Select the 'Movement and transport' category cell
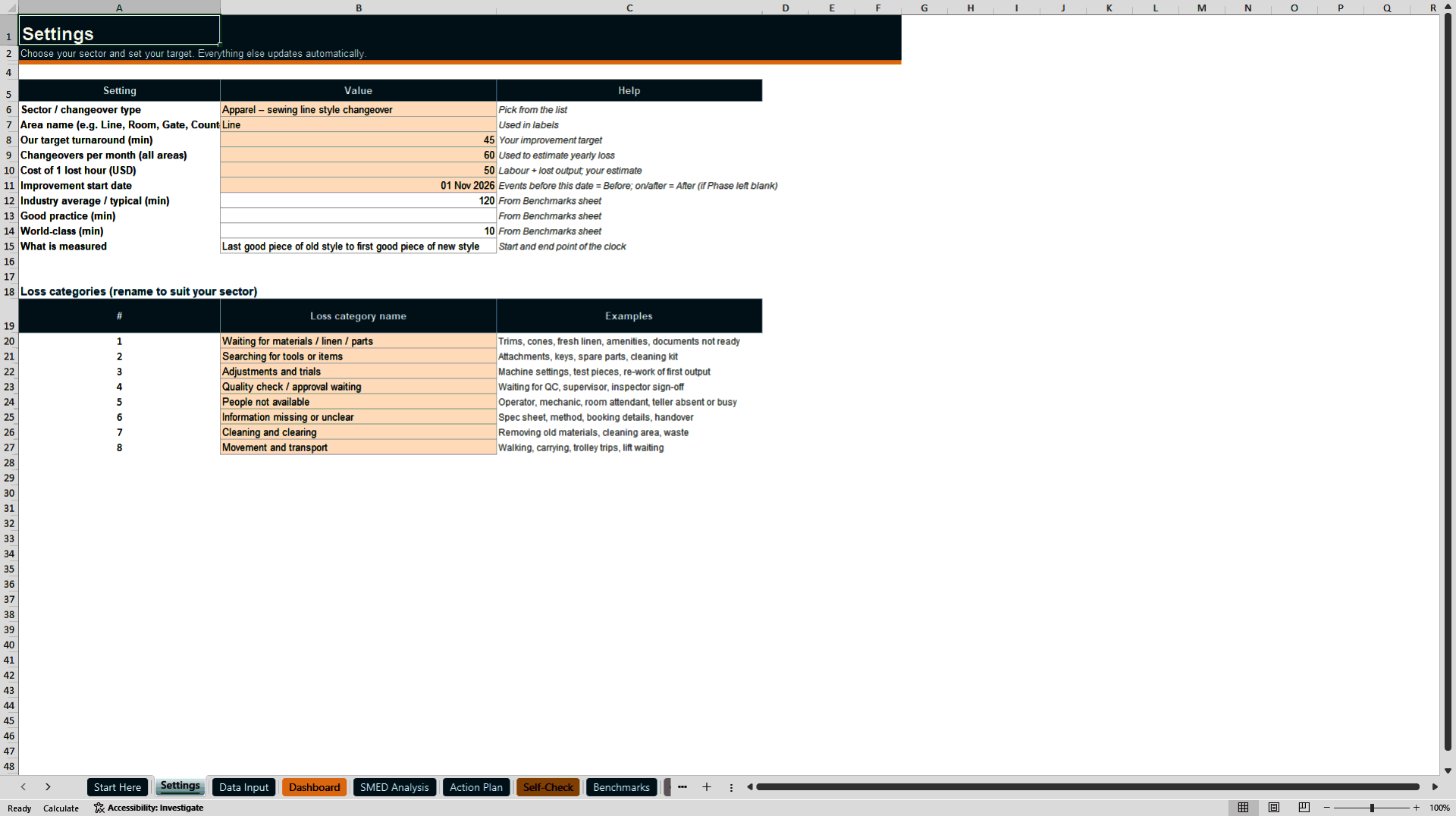Image resolution: width=1456 pixels, height=816 pixels. 358,447
